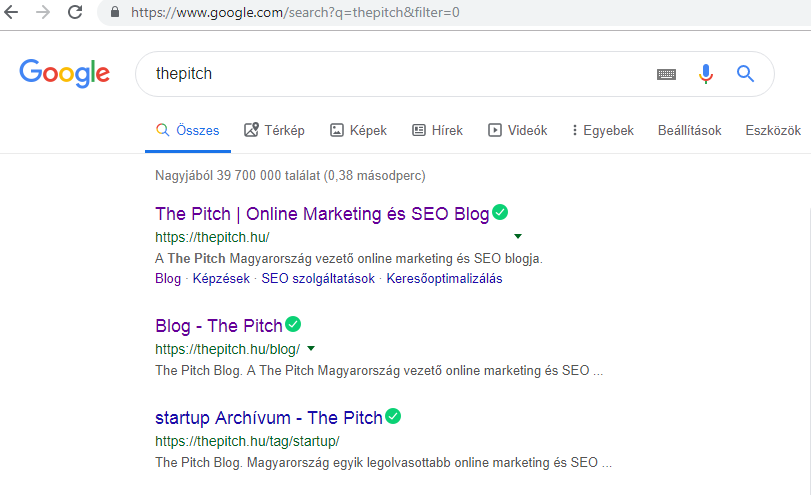Switch to the Képek tab

pos(358,130)
